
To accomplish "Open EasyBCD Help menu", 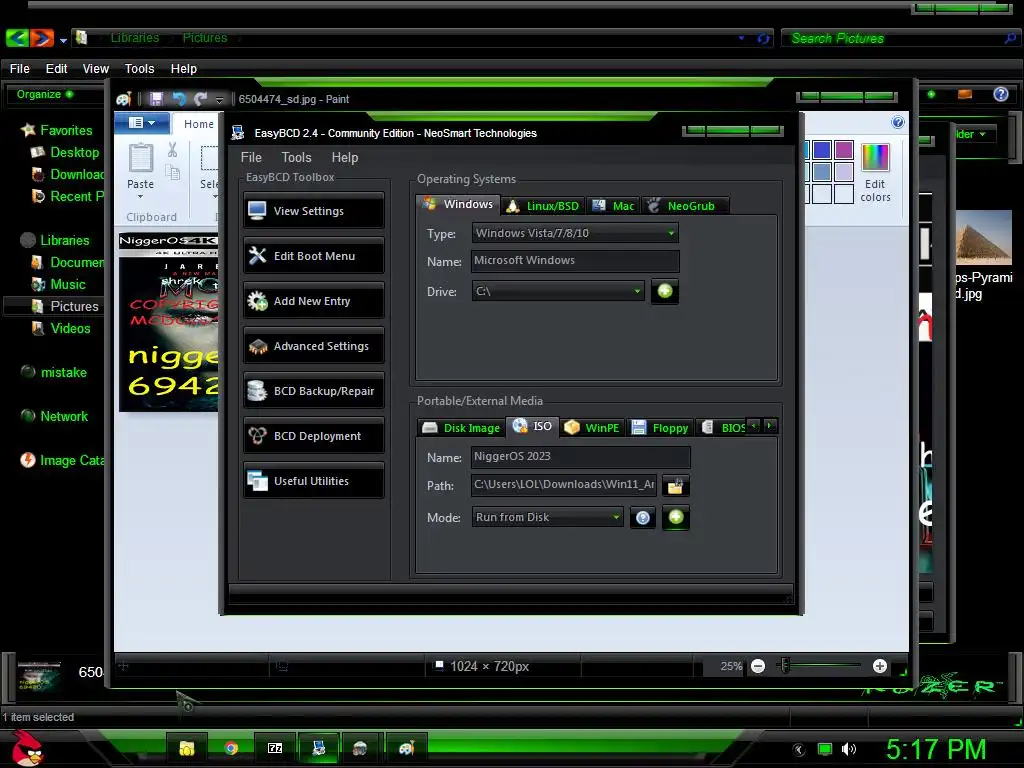I will tap(345, 157).
